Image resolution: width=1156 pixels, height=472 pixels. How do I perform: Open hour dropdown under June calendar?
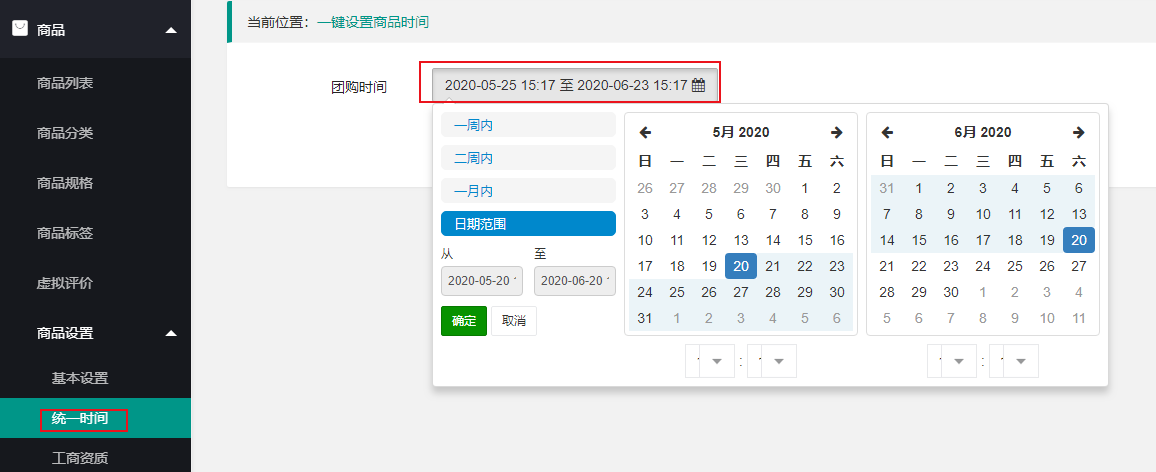coord(951,361)
